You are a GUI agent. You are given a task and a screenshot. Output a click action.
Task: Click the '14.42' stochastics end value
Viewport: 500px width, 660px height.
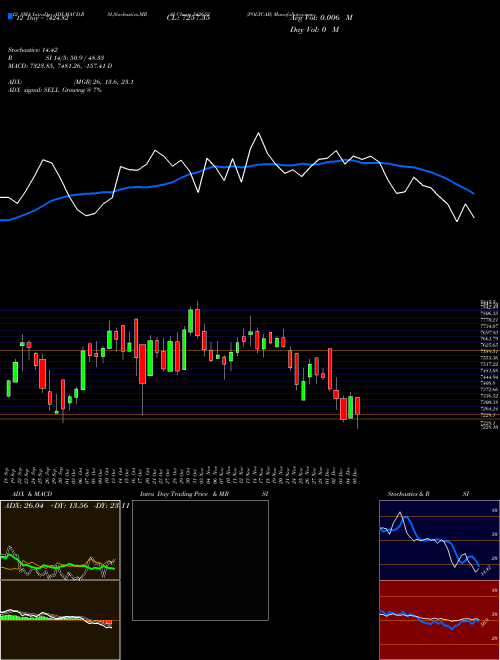click(486, 571)
